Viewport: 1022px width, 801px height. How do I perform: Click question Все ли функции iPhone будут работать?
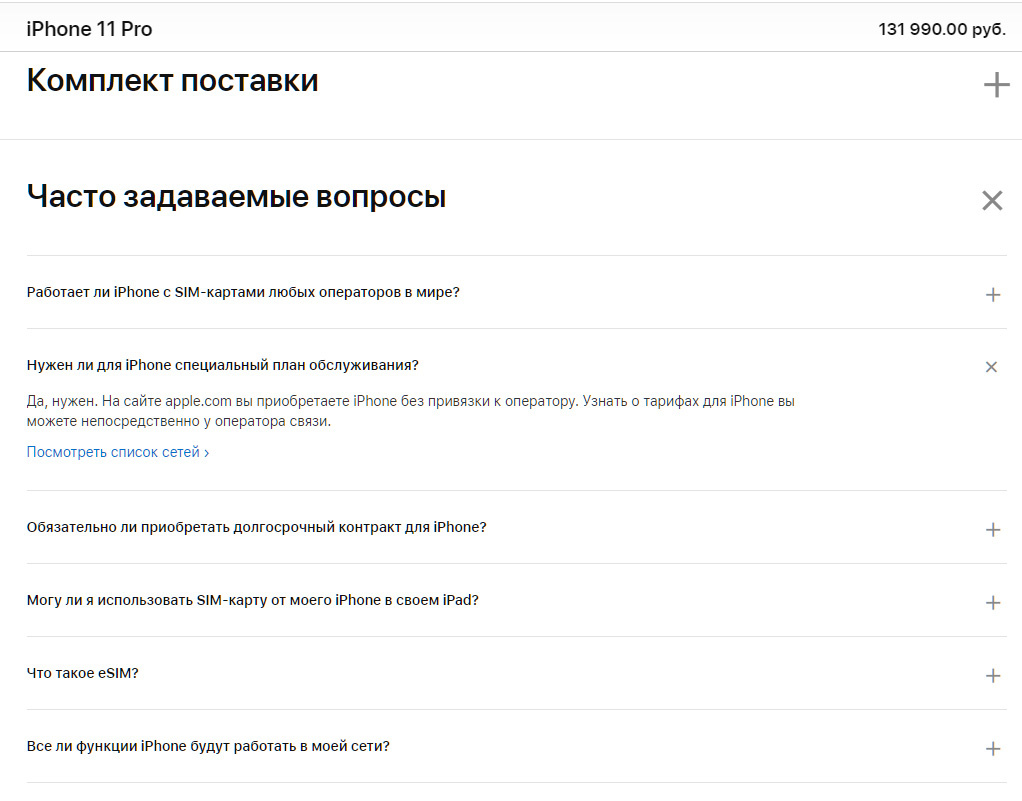[208, 746]
